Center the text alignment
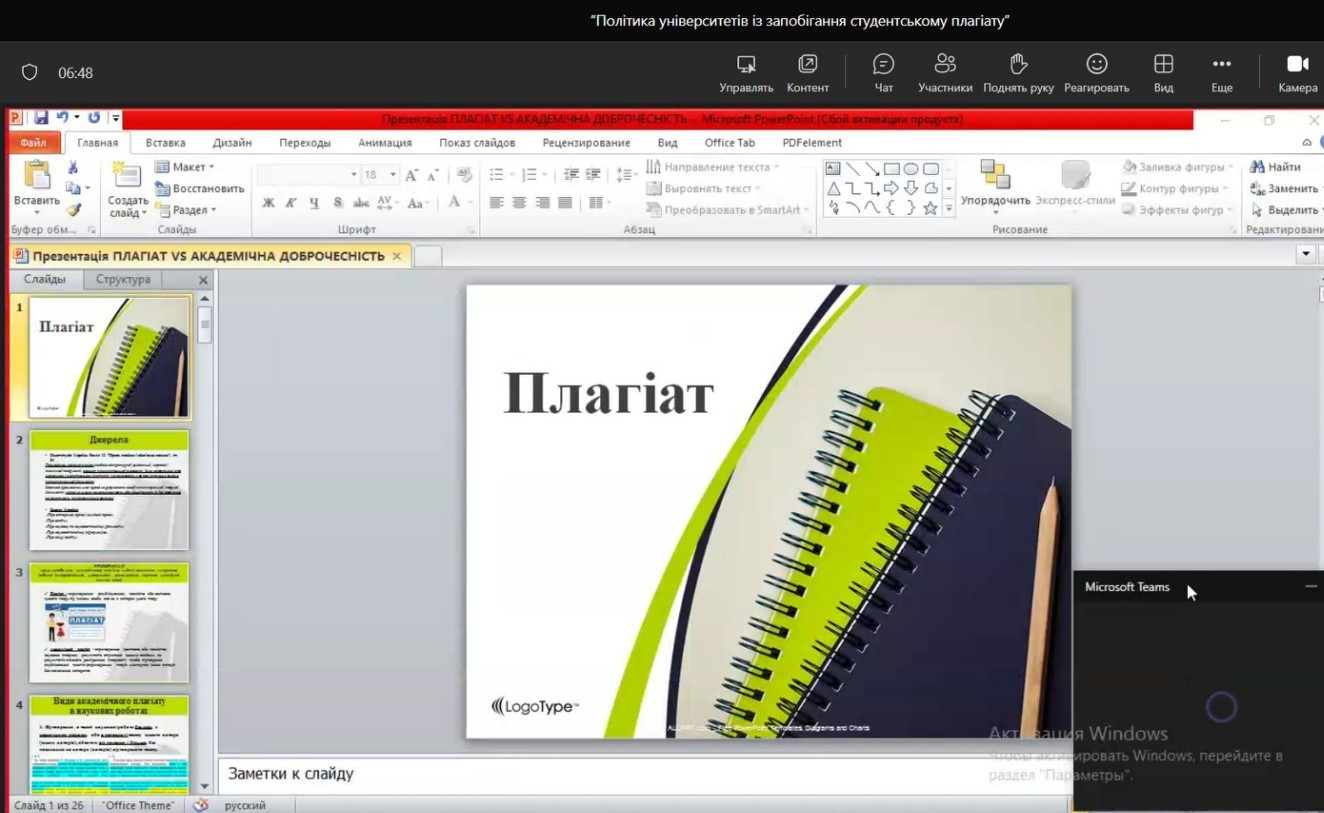1324x813 pixels. pos(519,203)
